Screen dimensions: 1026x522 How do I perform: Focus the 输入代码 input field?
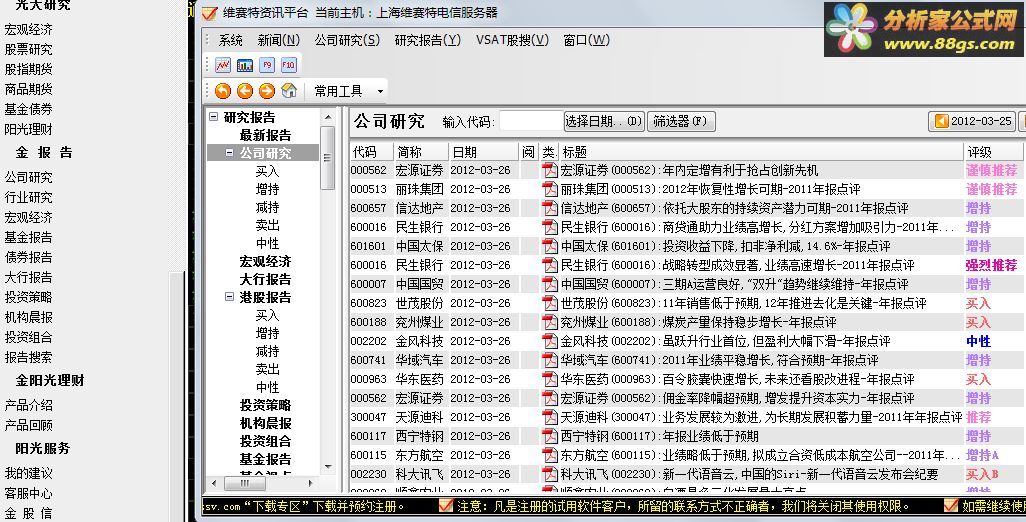click(x=531, y=121)
